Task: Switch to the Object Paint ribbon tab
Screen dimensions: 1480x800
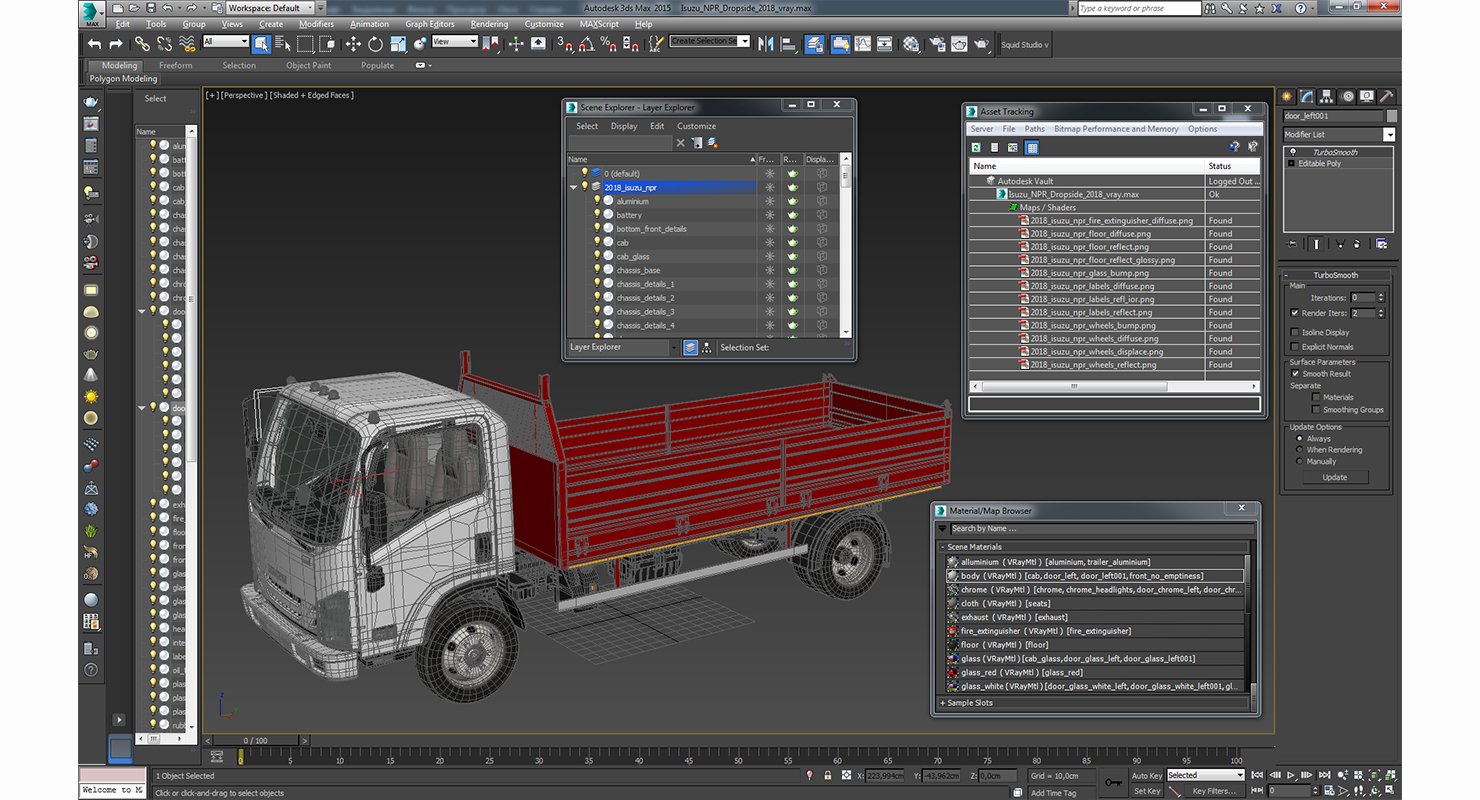Action: point(308,65)
